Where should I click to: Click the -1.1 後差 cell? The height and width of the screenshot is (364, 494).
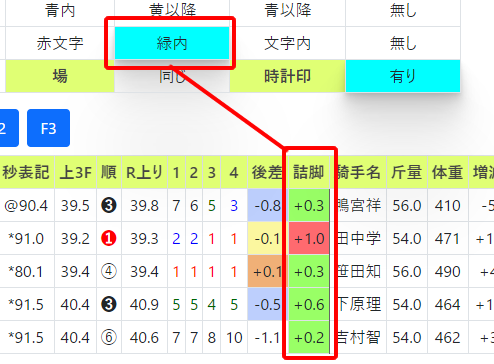(267, 338)
